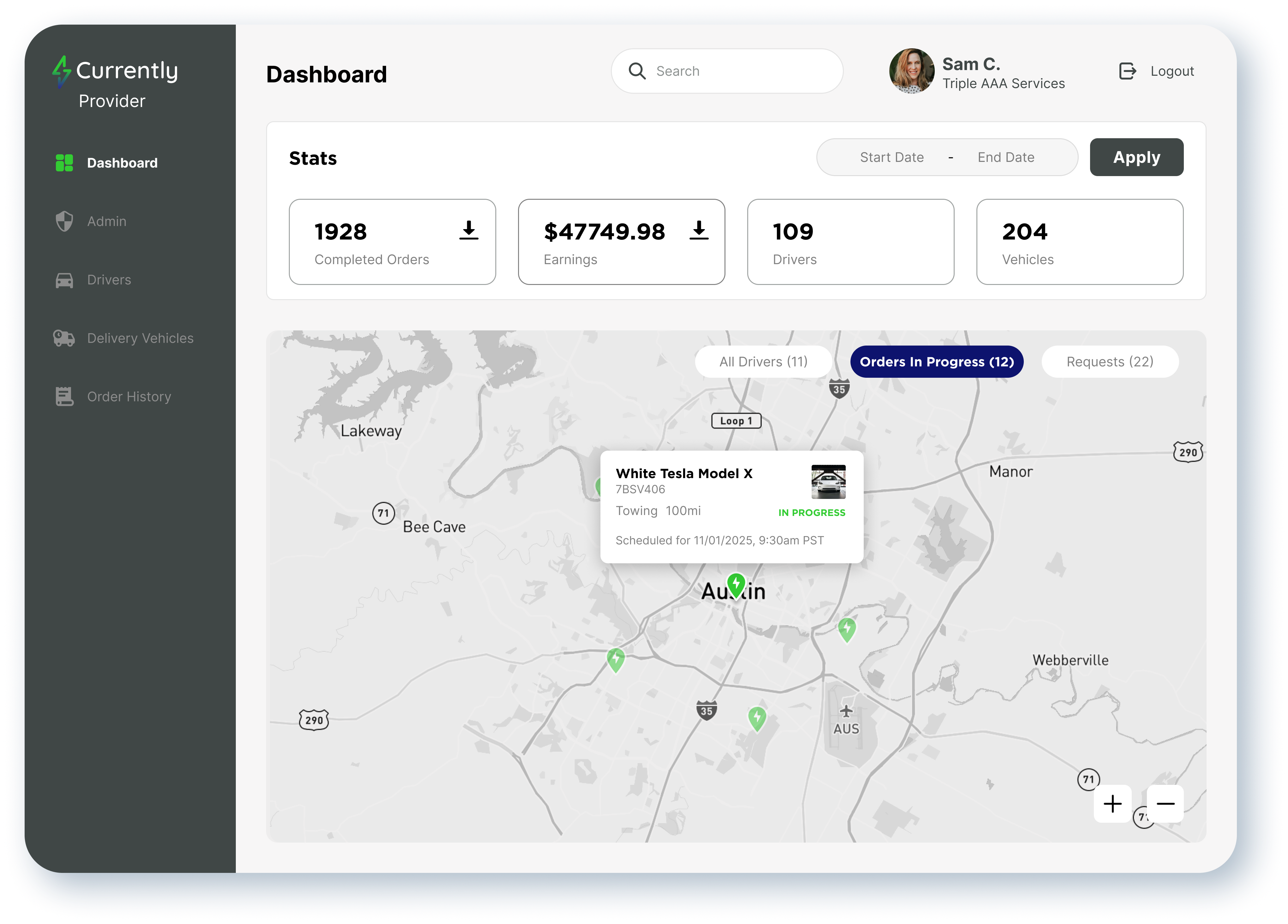Click the 7BSV406 license plate text
The width and height of the screenshot is (1288, 924).
point(640,489)
